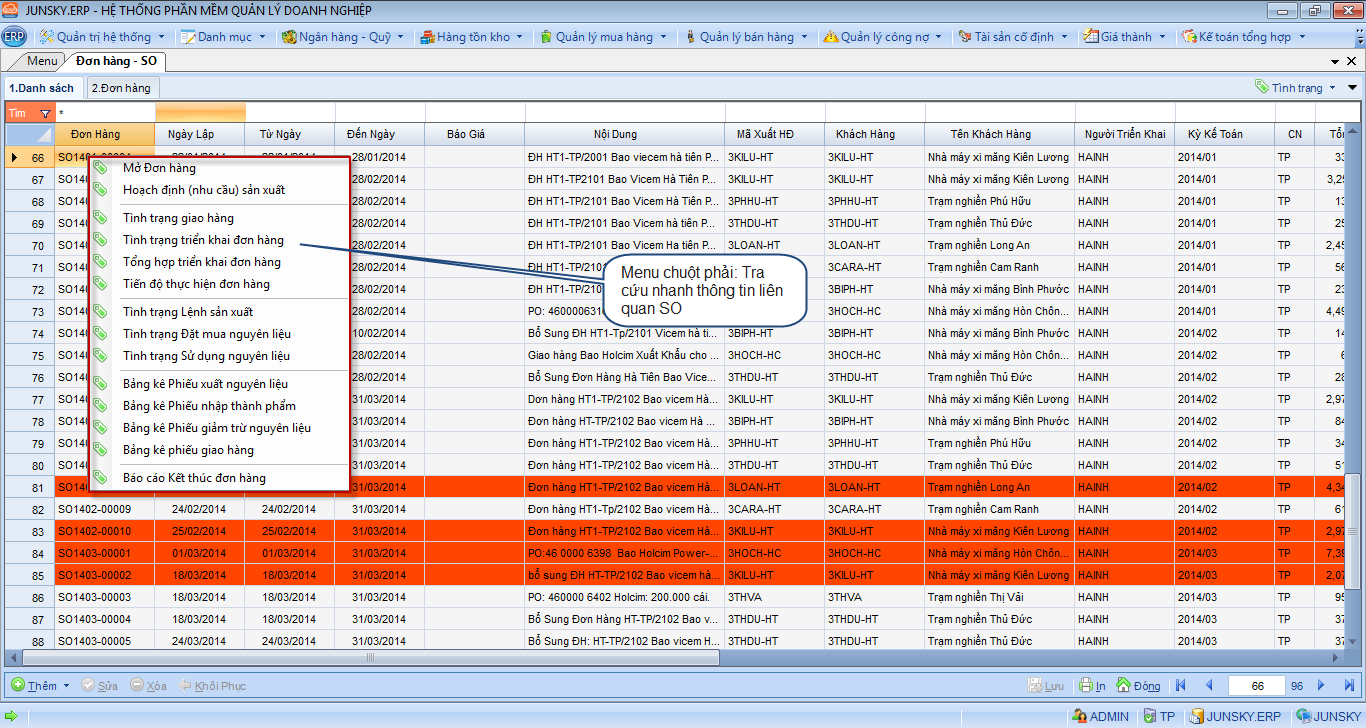Screen dimensions: 1366x728
Task: Go to the first record arrow
Action: 1181,685
